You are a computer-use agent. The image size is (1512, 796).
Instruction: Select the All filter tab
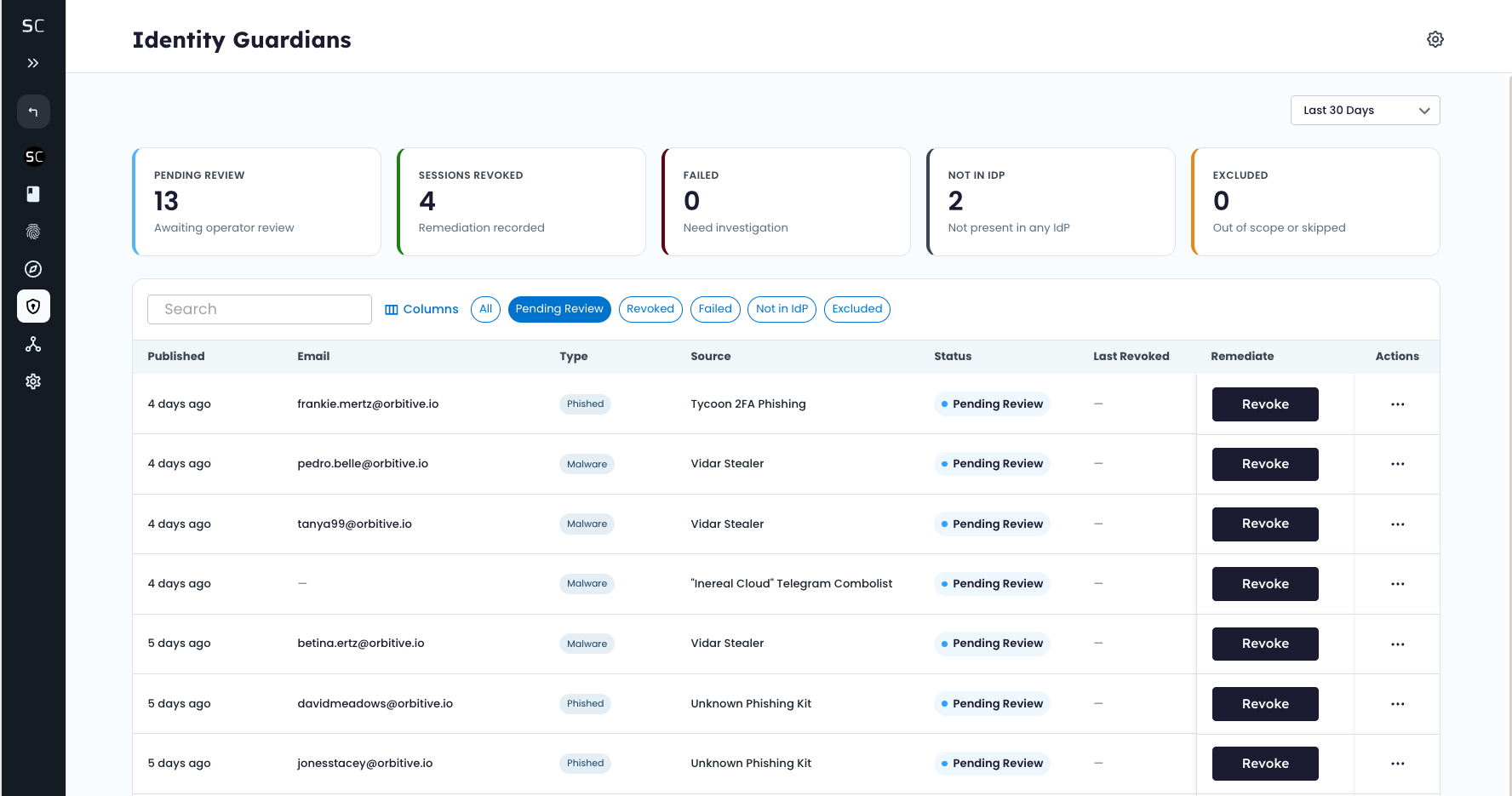point(485,309)
